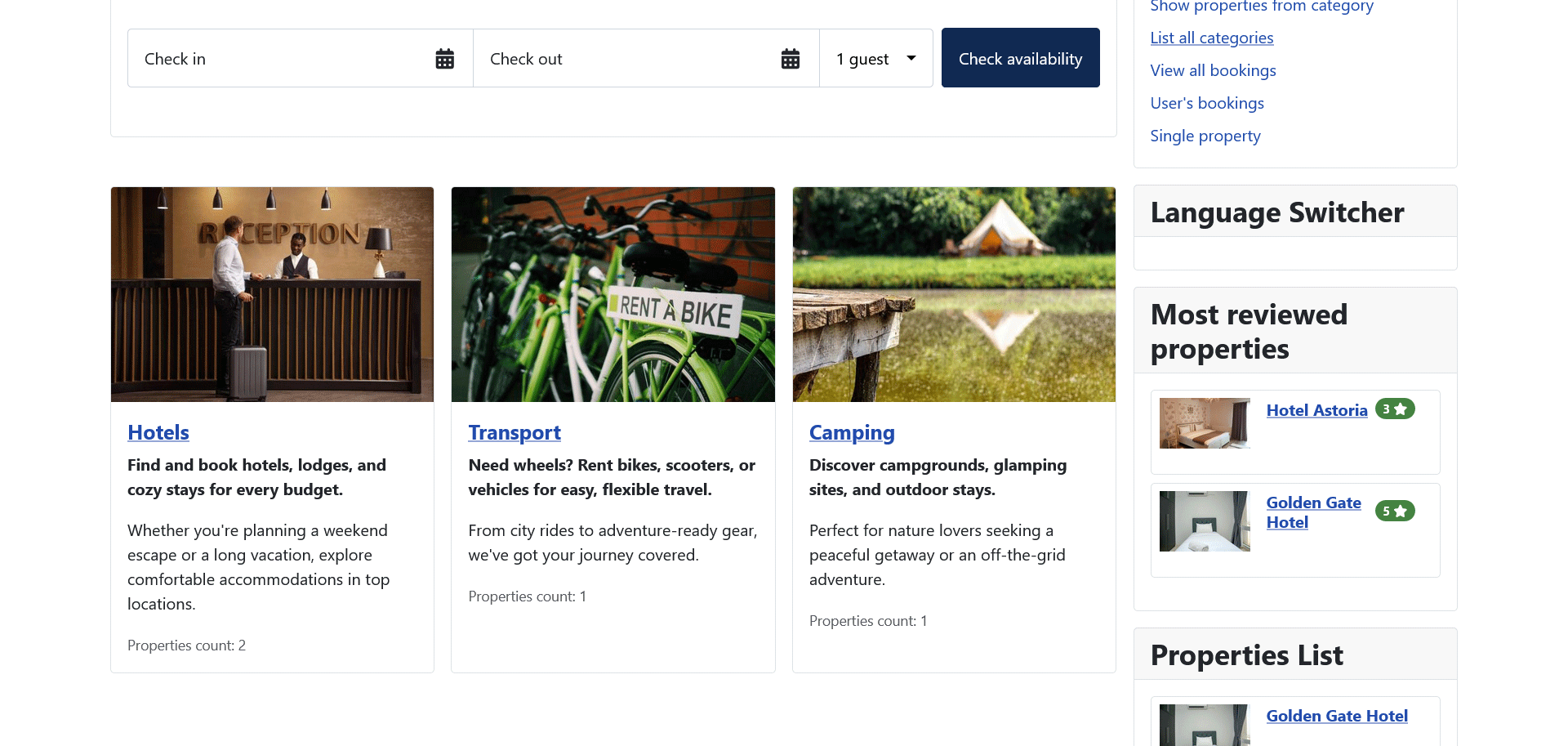Open the Check in calendar icon
This screenshot has height=746, width=1568.
point(444,59)
